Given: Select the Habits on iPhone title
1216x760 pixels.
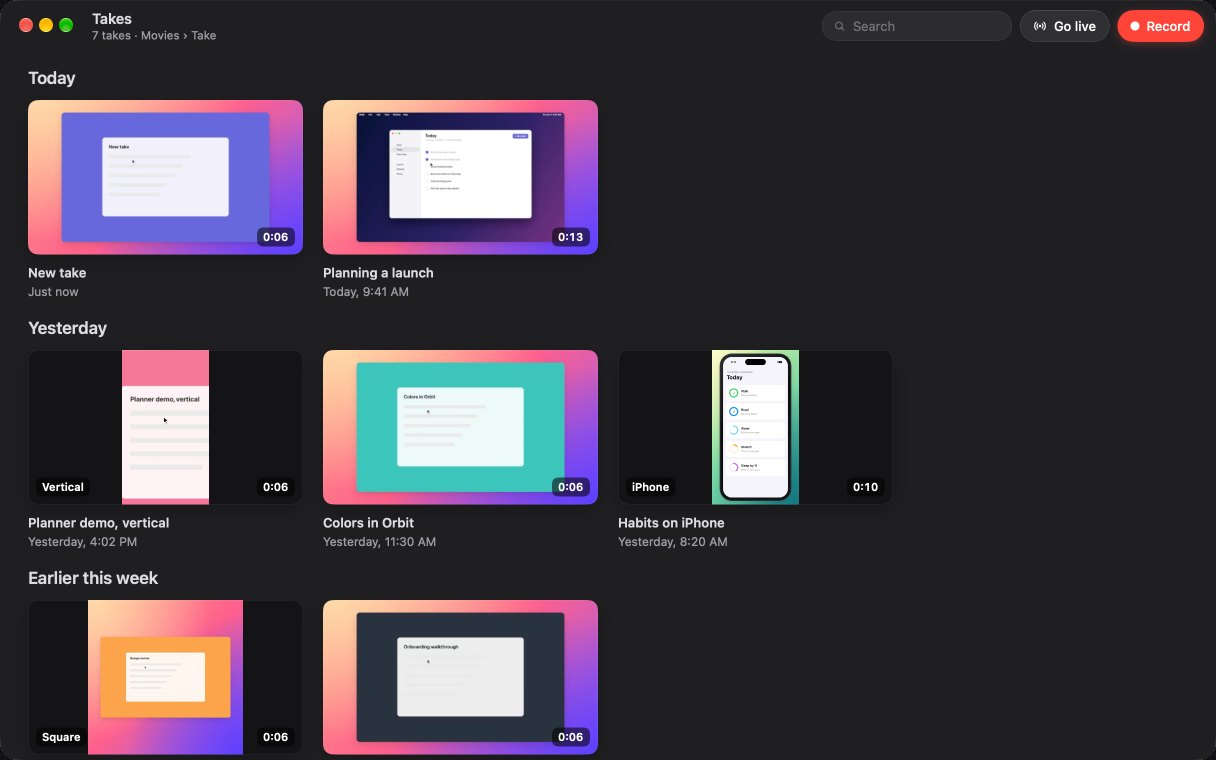Looking at the screenshot, I should (671, 523).
